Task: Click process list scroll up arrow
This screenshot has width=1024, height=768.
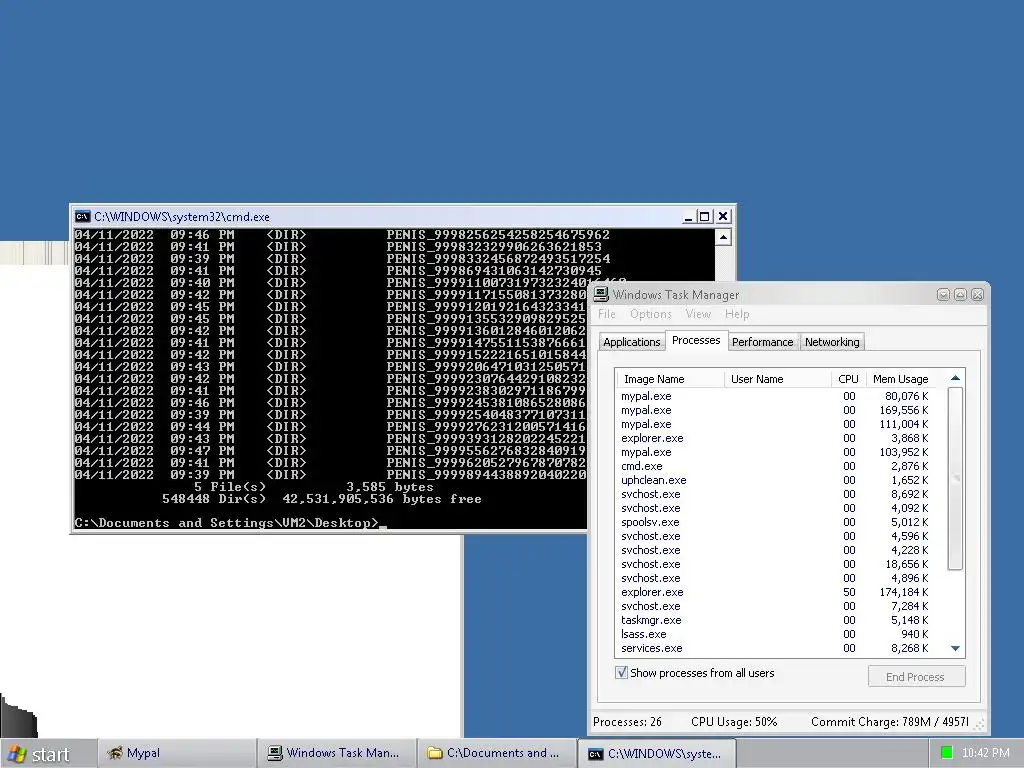Action: click(x=955, y=378)
